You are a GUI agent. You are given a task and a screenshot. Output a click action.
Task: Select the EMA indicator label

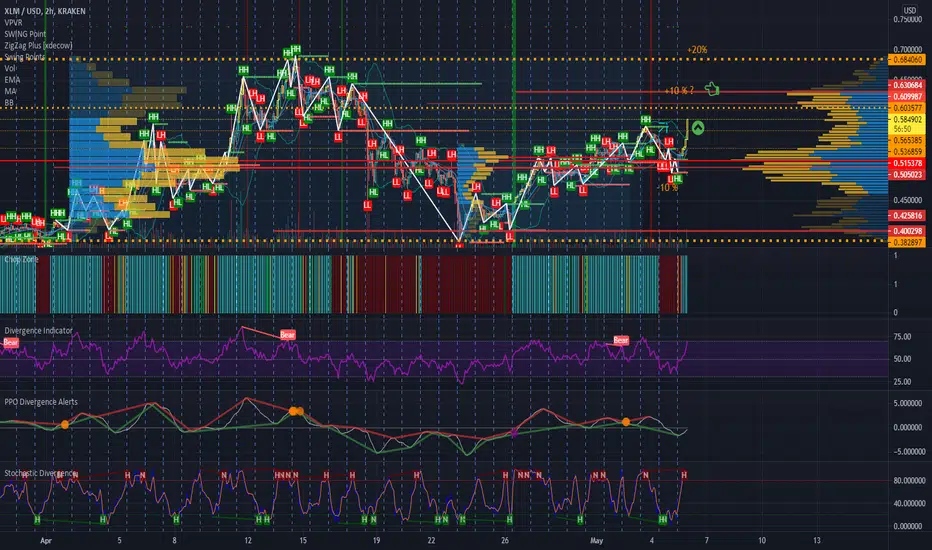coord(12,80)
